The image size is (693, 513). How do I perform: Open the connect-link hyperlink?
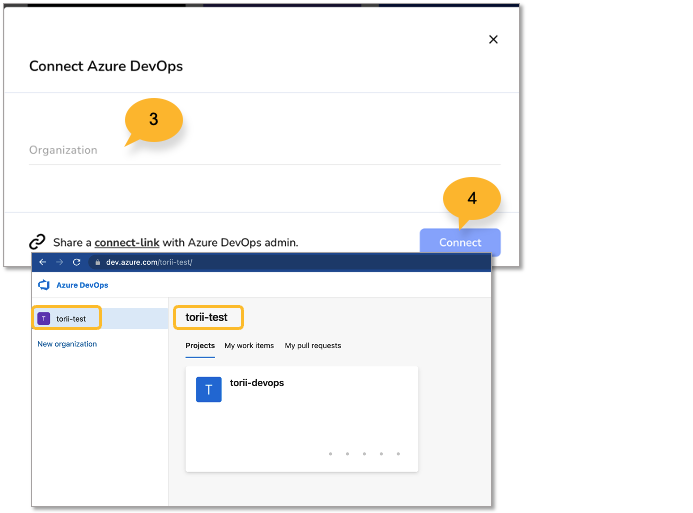(x=127, y=243)
